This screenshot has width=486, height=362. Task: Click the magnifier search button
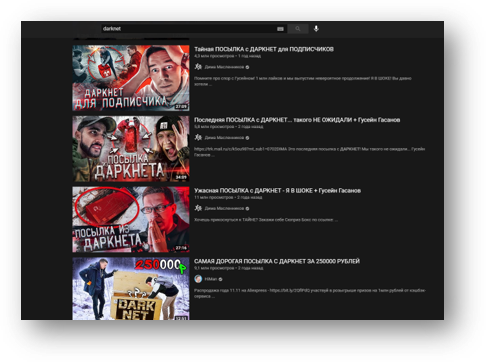[298, 29]
